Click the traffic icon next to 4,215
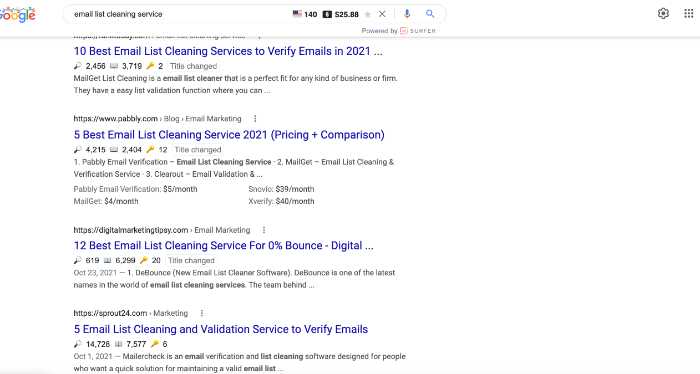700x374 pixels. click(78, 150)
